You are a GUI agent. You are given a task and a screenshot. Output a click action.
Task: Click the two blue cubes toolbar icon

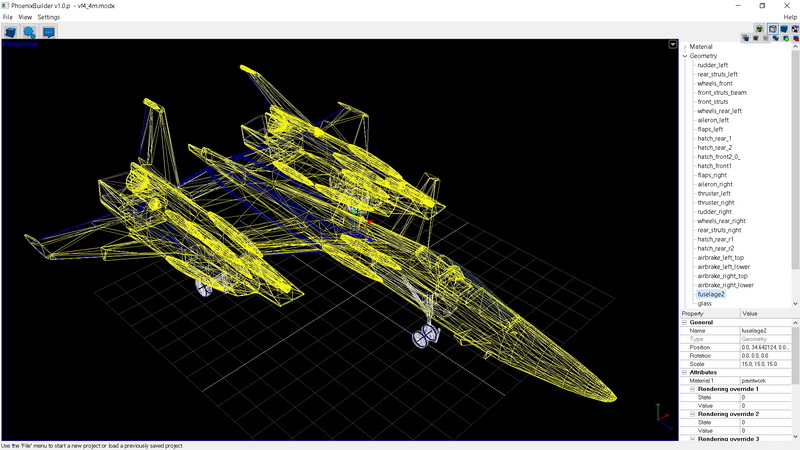[775, 38]
